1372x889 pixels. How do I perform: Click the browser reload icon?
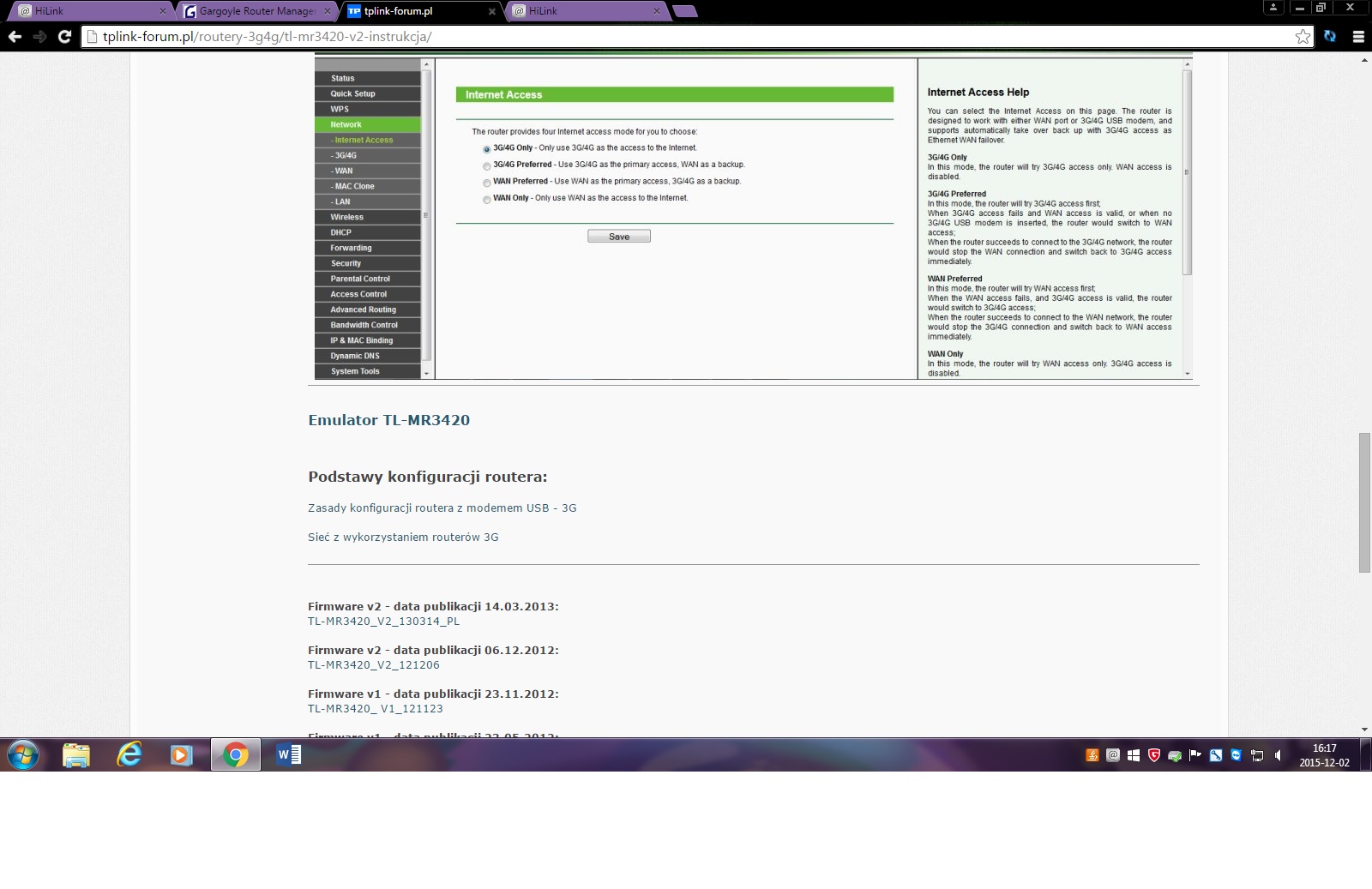pyautogui.click(x=64, y=36)
